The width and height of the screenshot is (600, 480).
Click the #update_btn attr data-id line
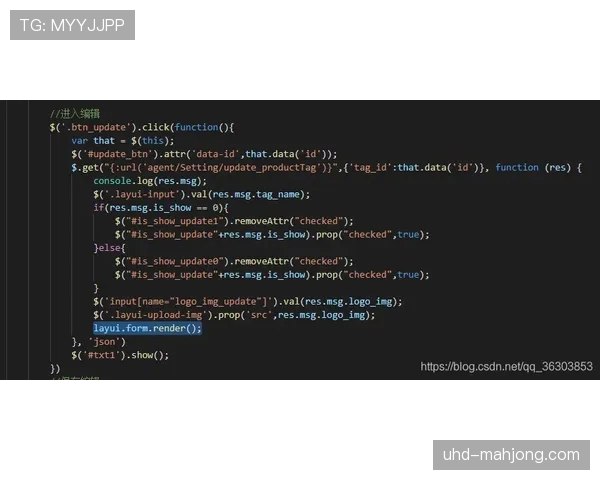tap(204, 154)
